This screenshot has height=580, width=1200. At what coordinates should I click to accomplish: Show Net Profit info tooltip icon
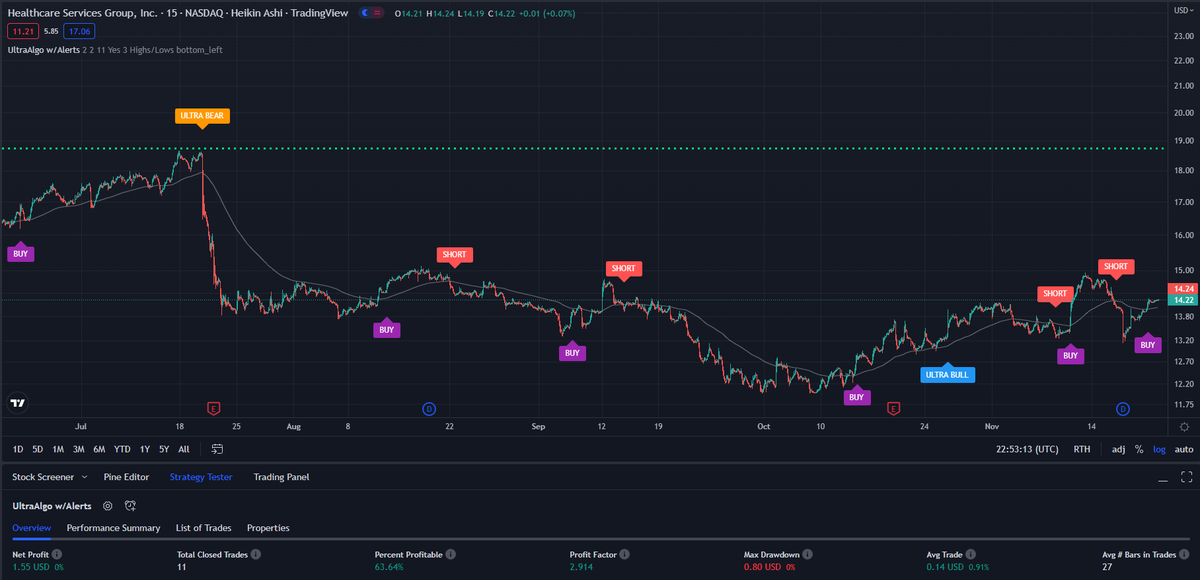coord(57,553)
